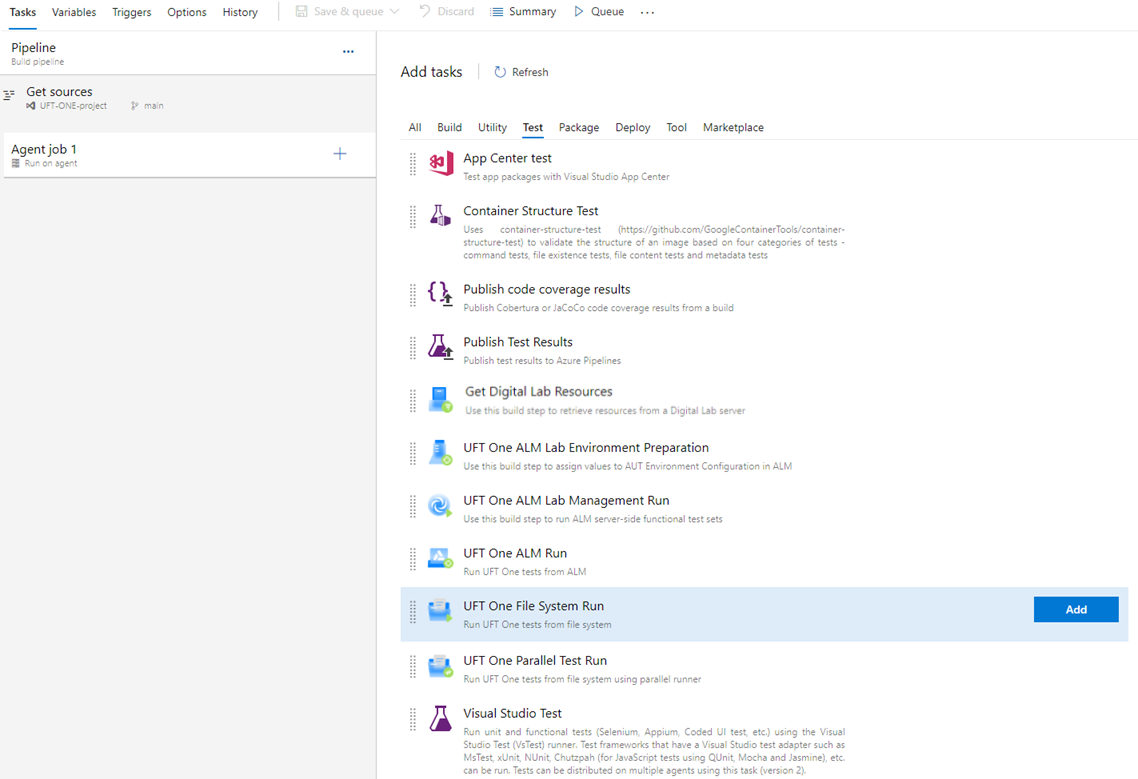
Task: Click the Get Digital Lab Resources icon
Action: pos(440,400)
